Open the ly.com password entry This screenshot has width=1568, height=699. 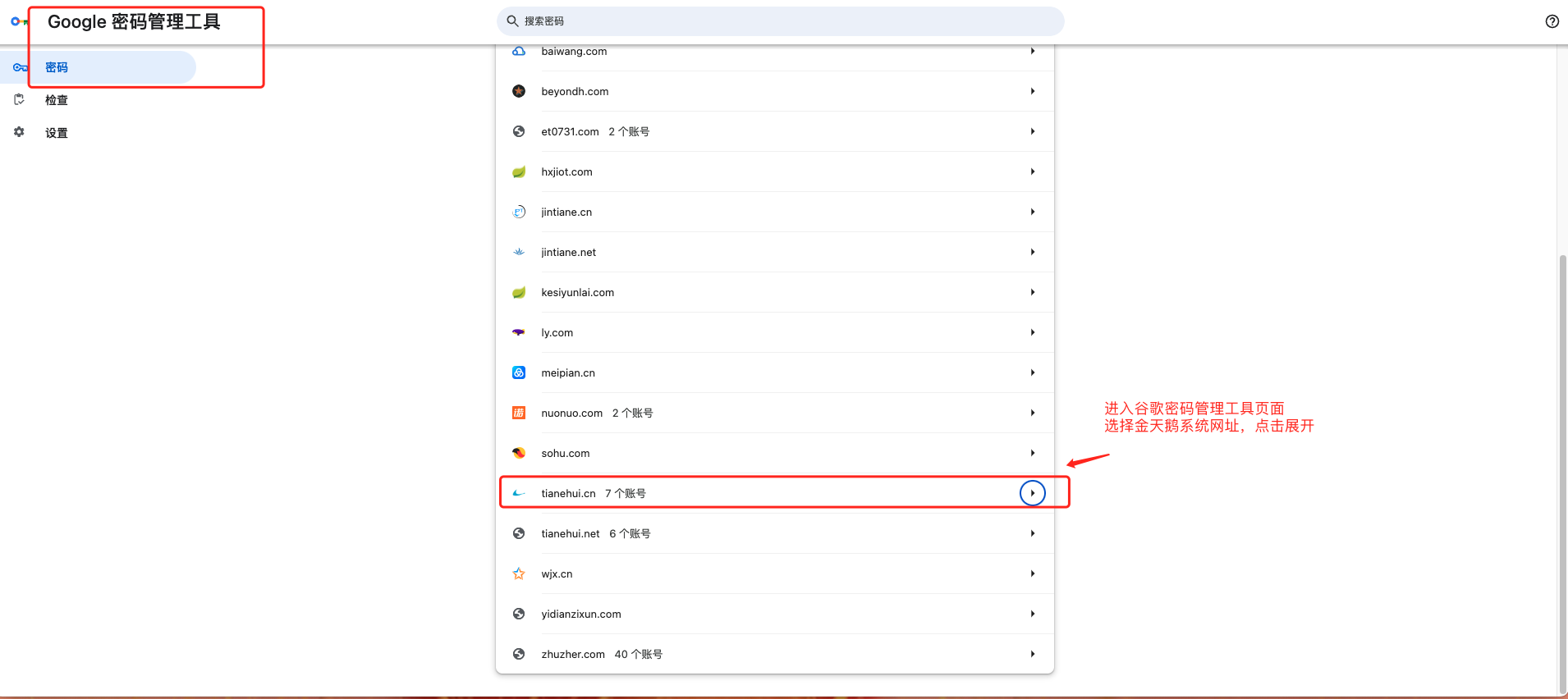(x=775, y=332)
